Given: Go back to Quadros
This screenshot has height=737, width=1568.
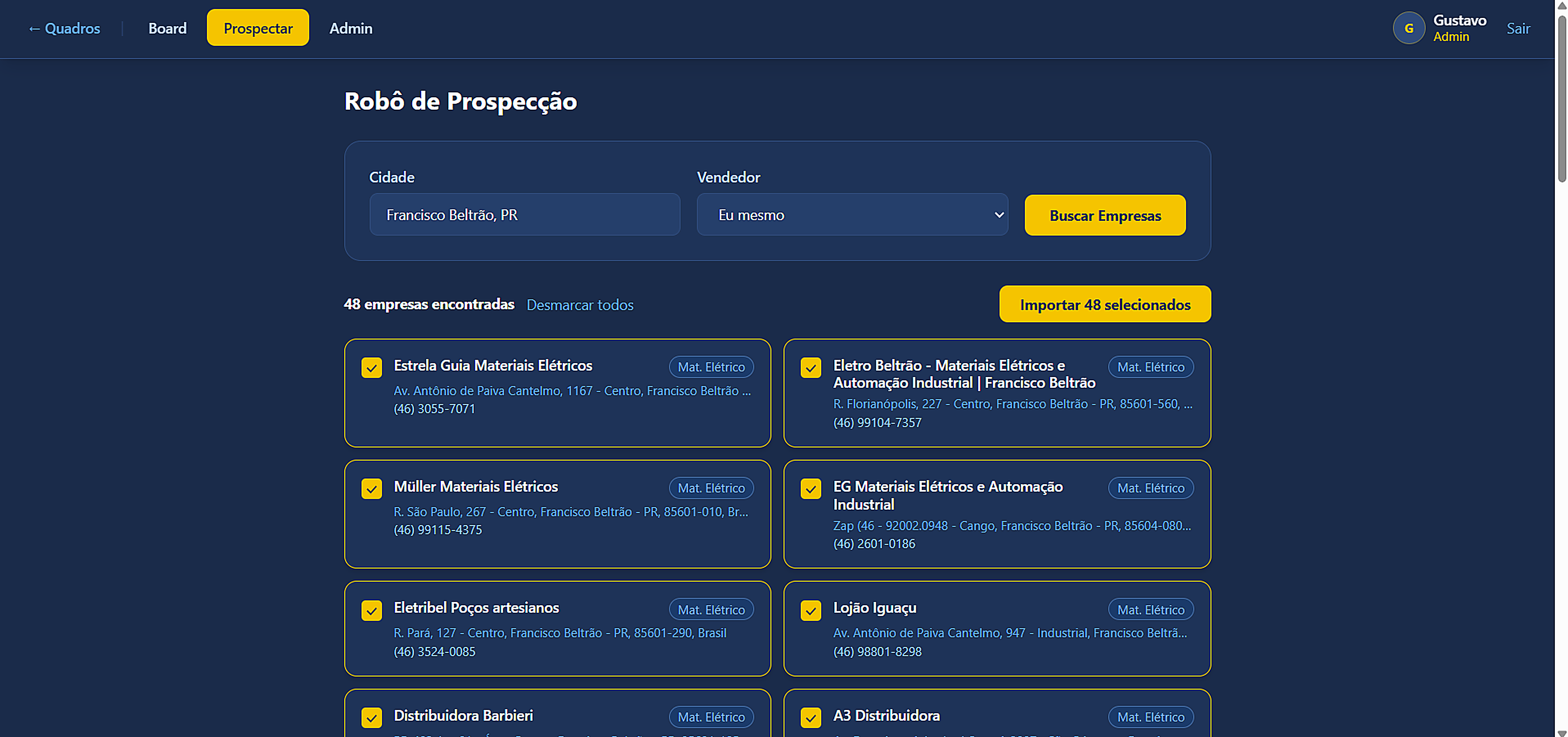Looking at the screenshot, I should coord(64,28).
